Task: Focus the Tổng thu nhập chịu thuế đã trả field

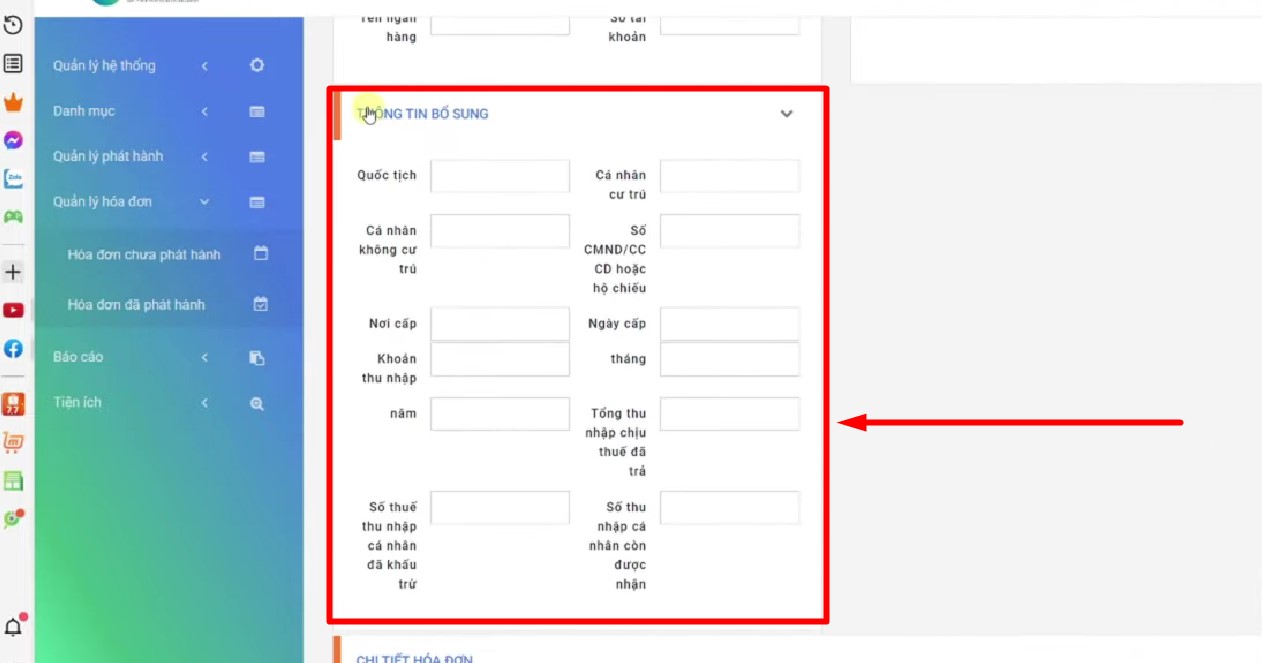Action: [730, 414]
